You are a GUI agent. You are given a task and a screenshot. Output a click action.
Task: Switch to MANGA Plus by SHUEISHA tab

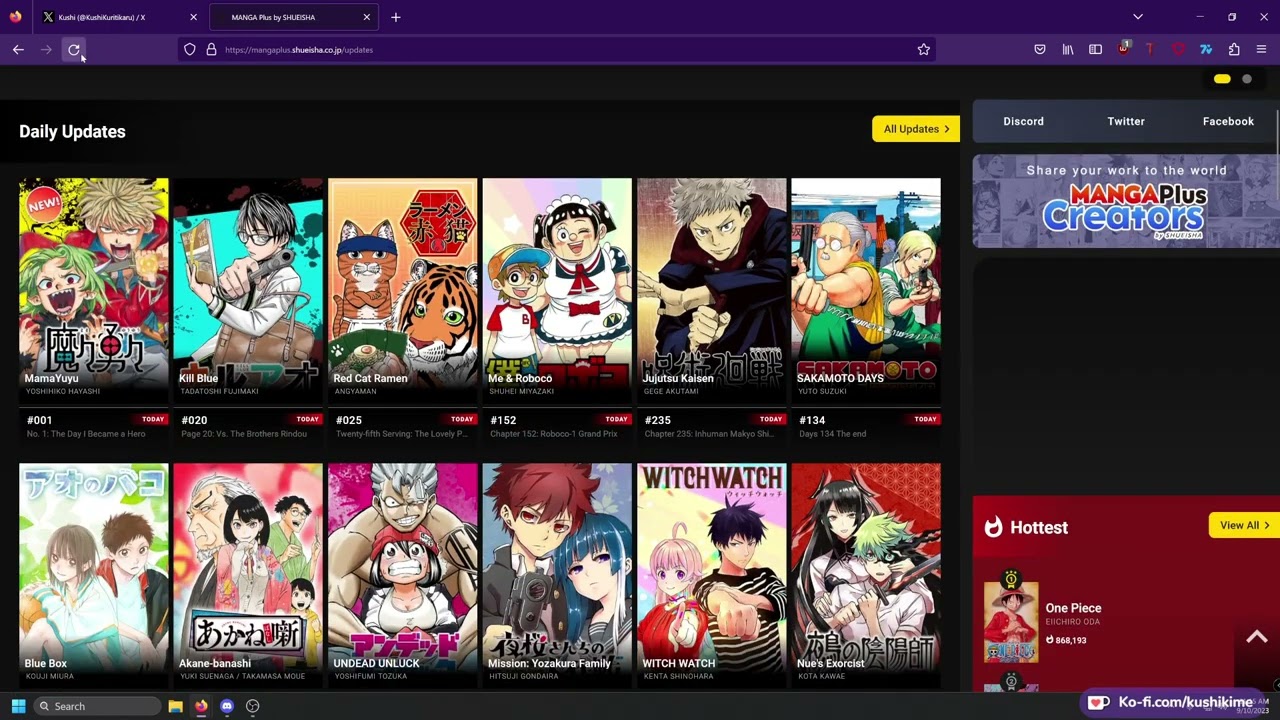tap(293, 17)
